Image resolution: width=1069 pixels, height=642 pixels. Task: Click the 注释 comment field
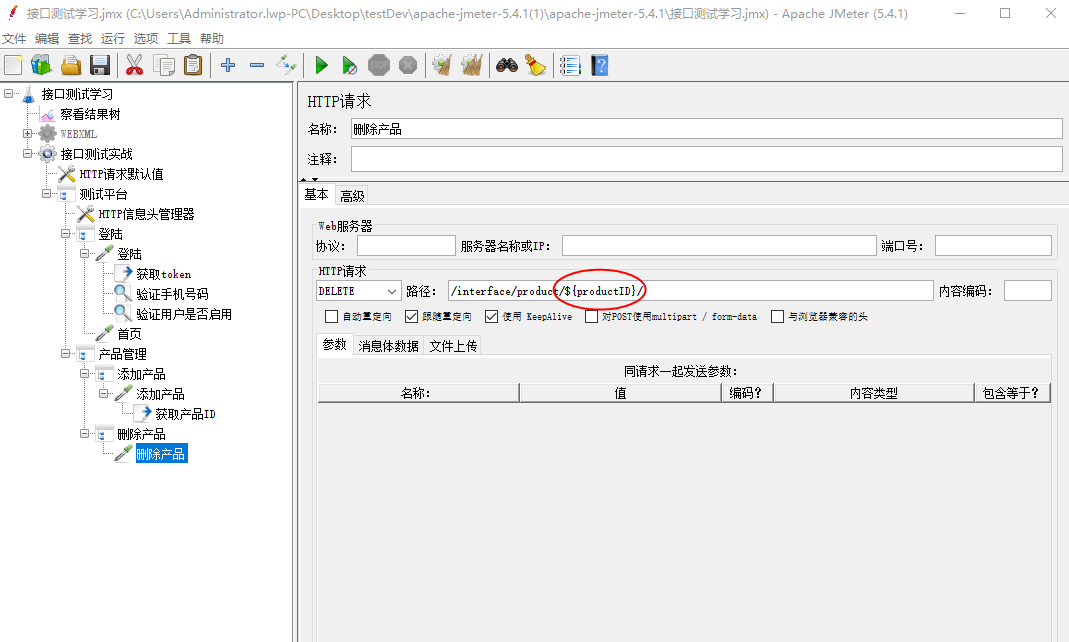click(706, 159)
